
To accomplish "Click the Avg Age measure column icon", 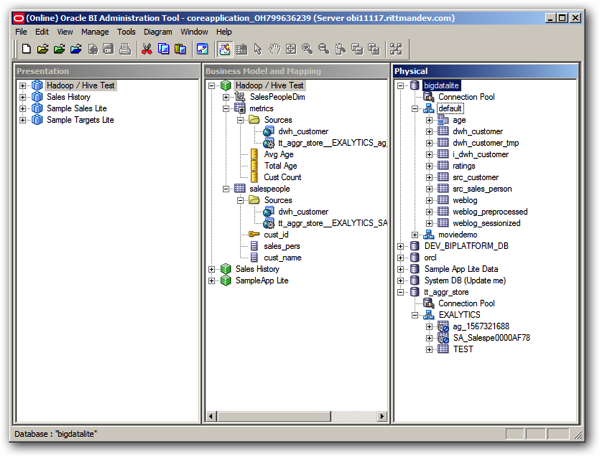I will [254, 154].
